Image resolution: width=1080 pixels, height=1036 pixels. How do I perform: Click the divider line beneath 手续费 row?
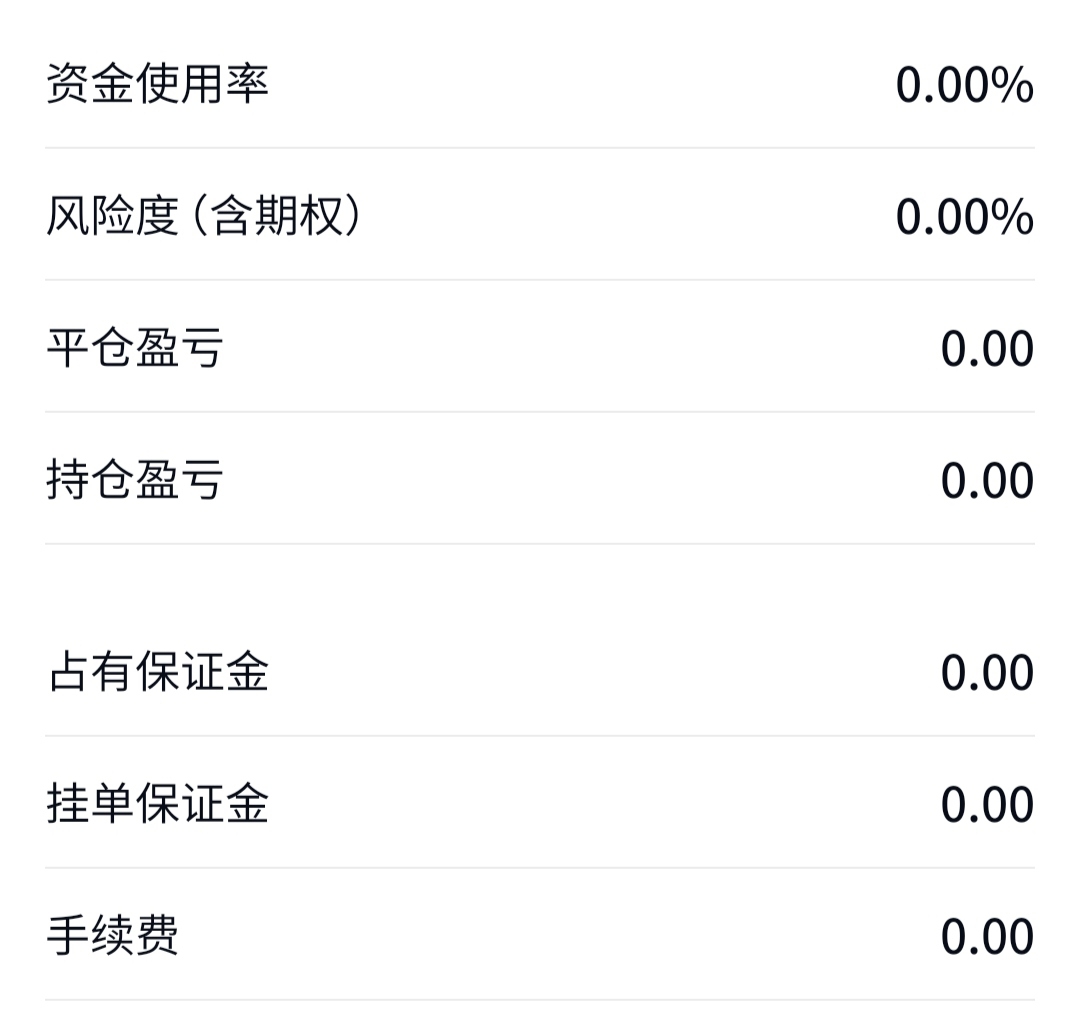[x=540, y=999]
